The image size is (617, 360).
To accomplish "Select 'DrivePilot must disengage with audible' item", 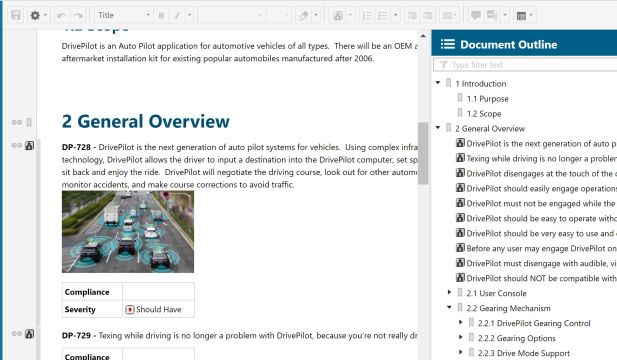I will point(541,263).
